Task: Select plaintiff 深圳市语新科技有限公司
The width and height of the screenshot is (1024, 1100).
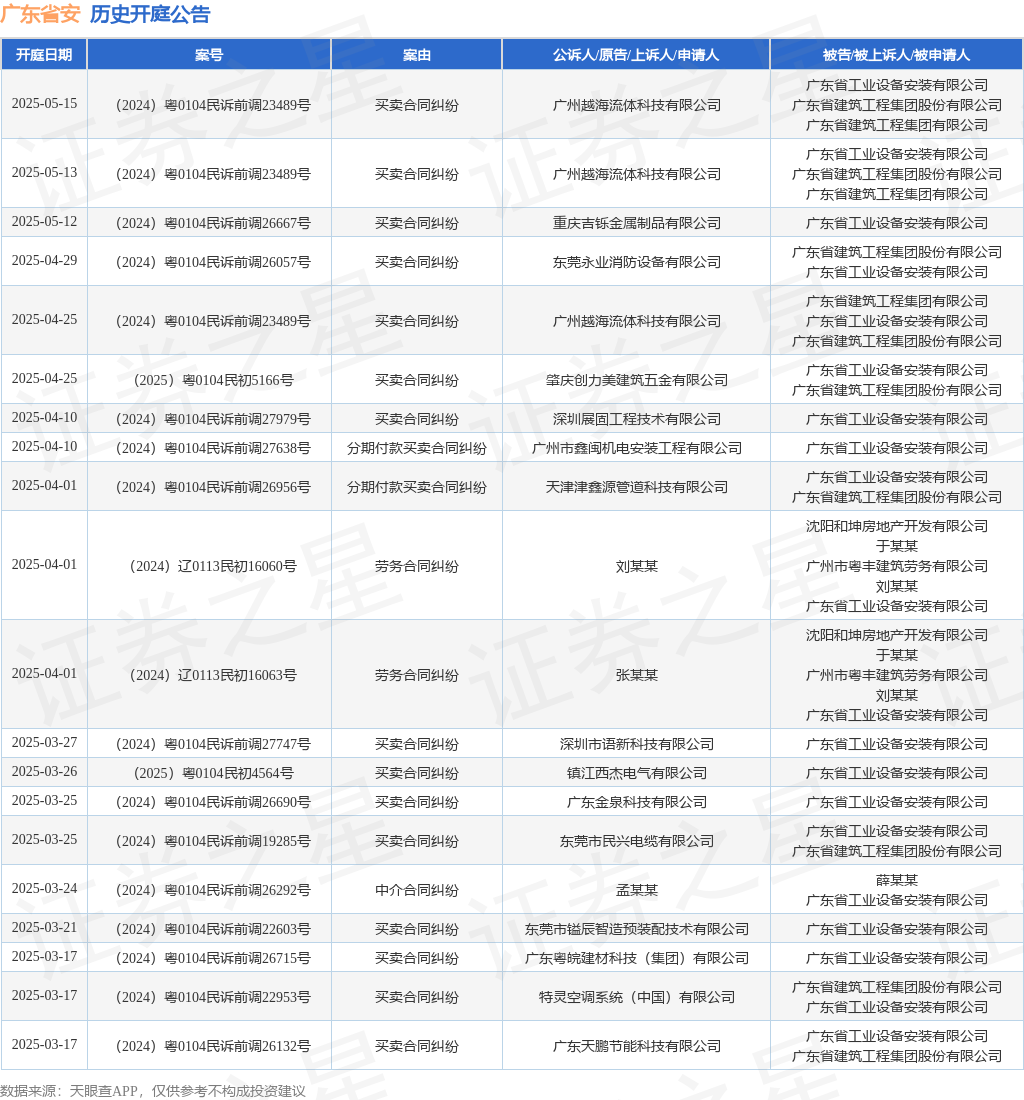Action: 636,744
